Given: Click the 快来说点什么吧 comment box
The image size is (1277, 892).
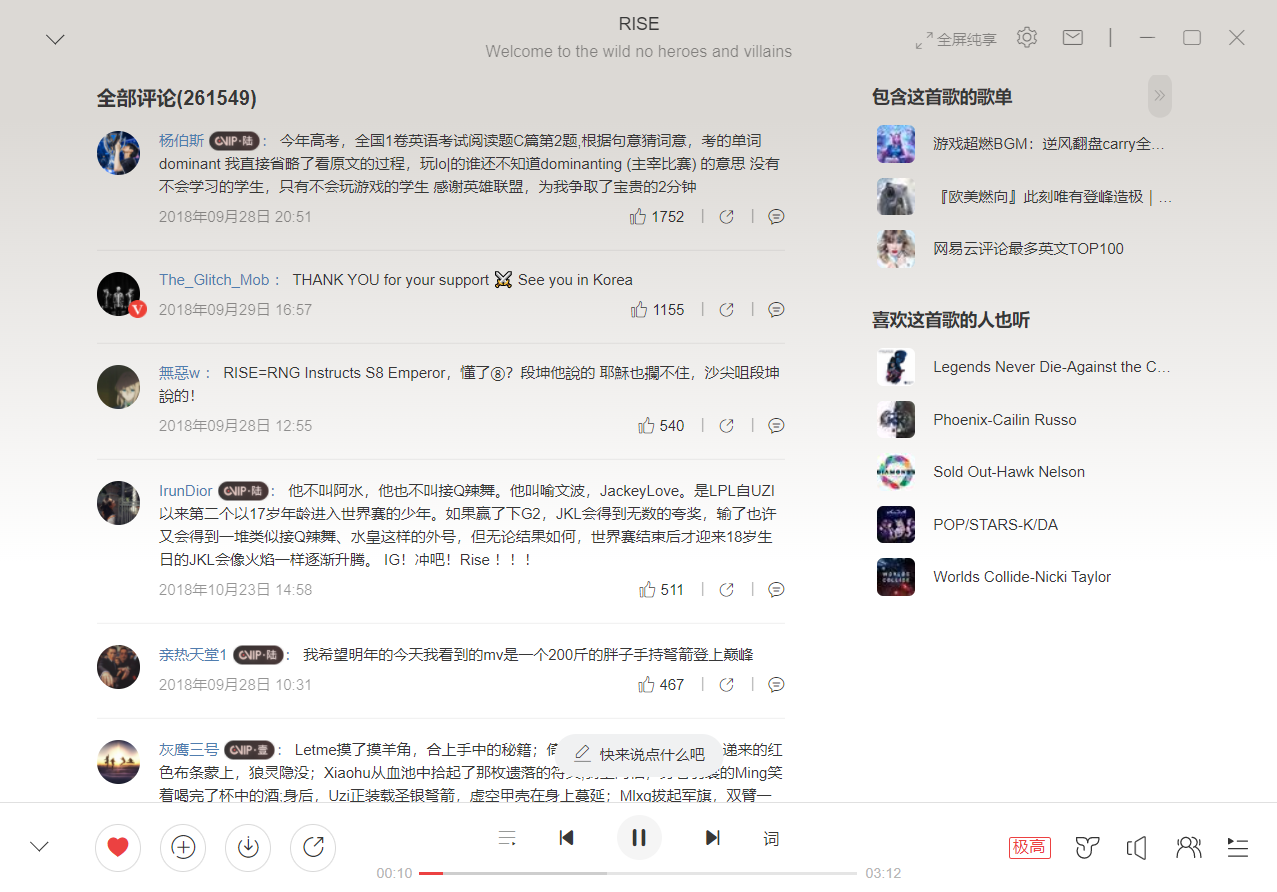Looking at the screenshot, I should coord(639,753).
